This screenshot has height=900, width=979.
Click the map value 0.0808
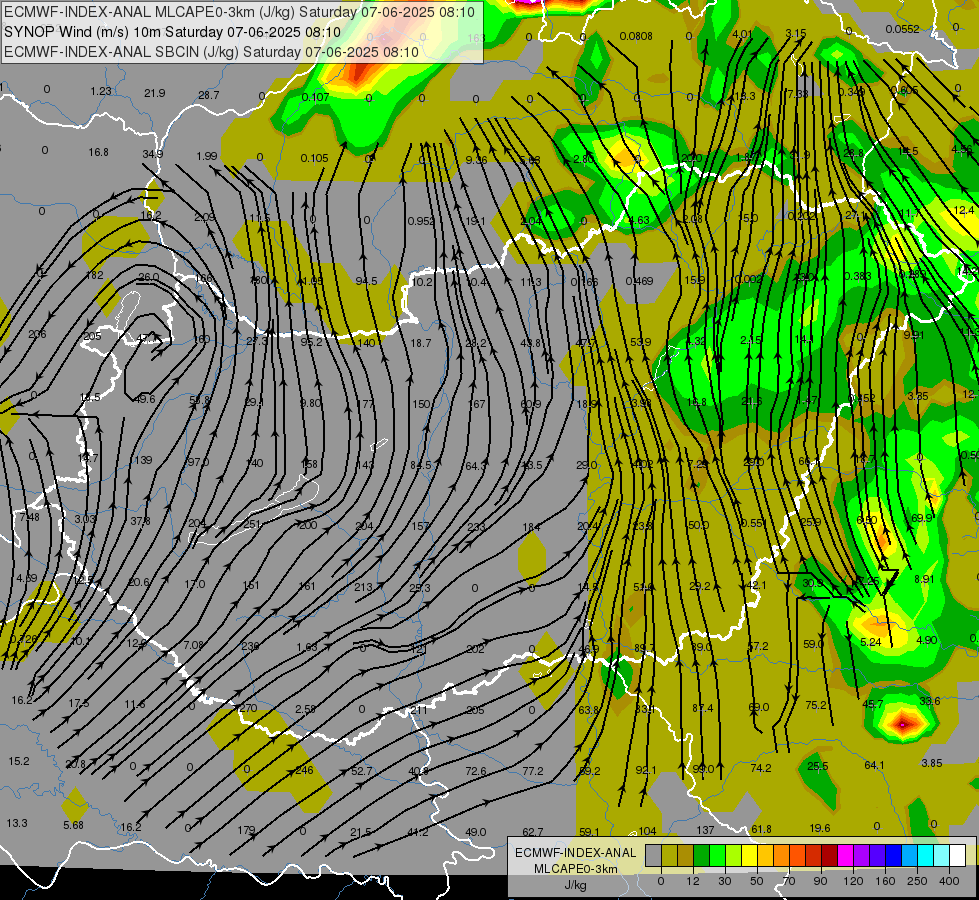636,36
